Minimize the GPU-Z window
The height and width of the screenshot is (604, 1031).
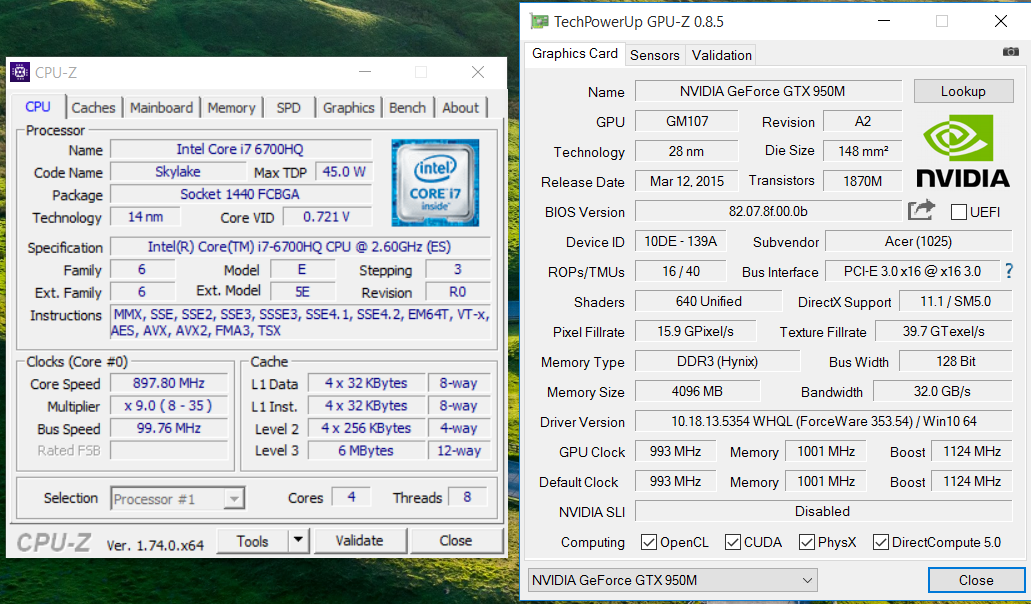click(x=885, y=21)
